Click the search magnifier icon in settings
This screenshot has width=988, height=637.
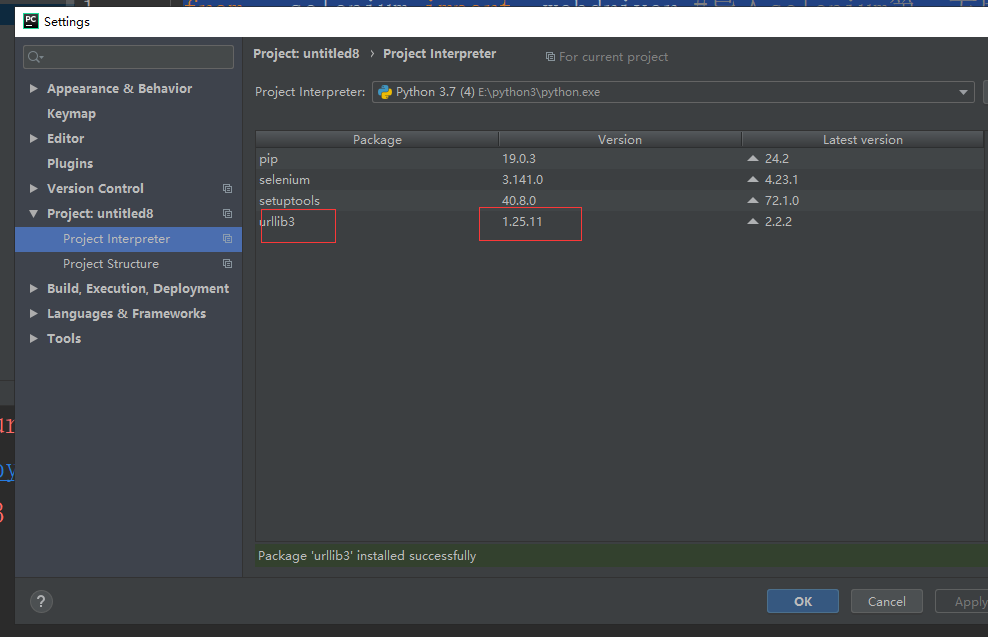[x=35, y=57]
